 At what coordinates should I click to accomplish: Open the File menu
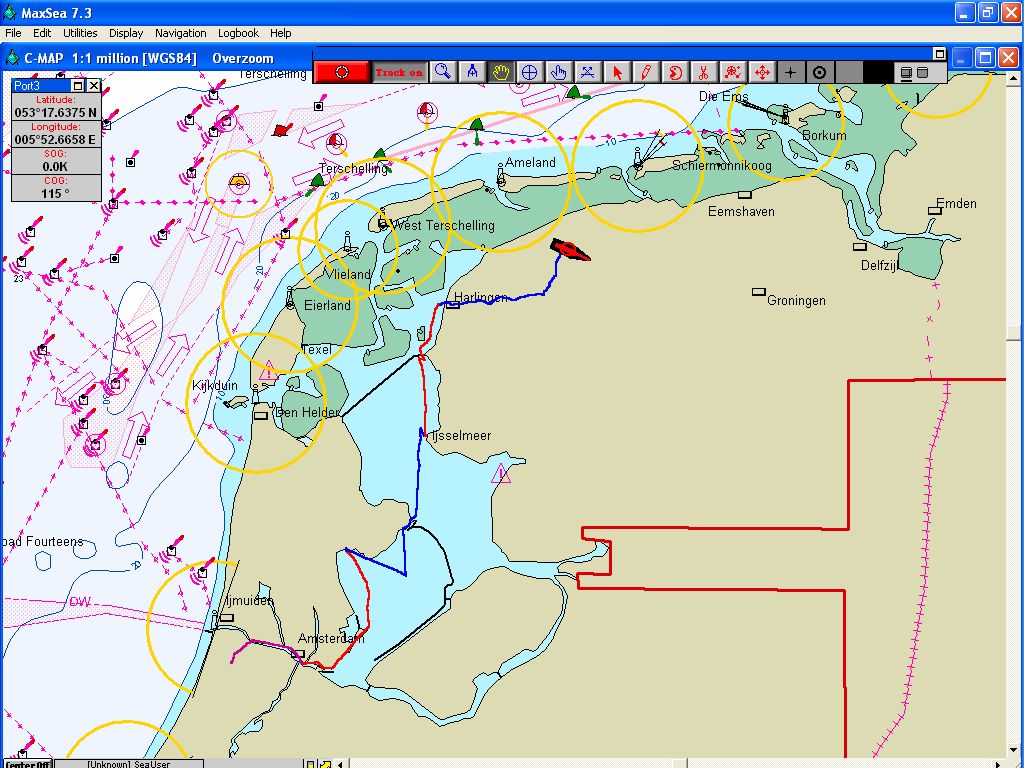(x=13, y=33)
